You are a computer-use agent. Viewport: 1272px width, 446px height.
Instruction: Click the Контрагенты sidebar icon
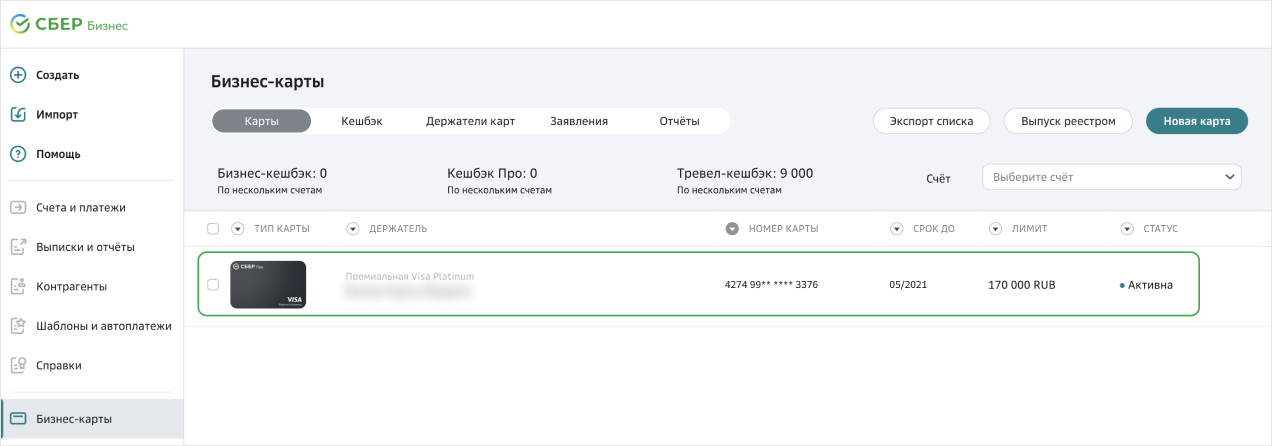click(18, 287)
